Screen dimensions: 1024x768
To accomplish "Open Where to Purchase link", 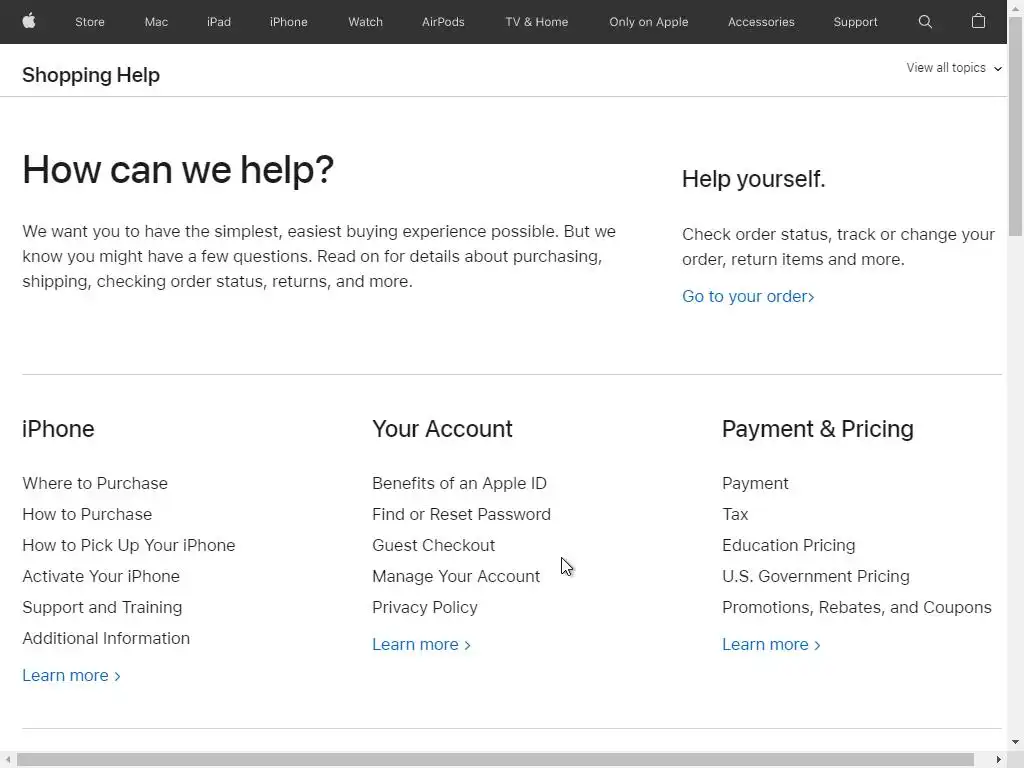I will [95, 483].
